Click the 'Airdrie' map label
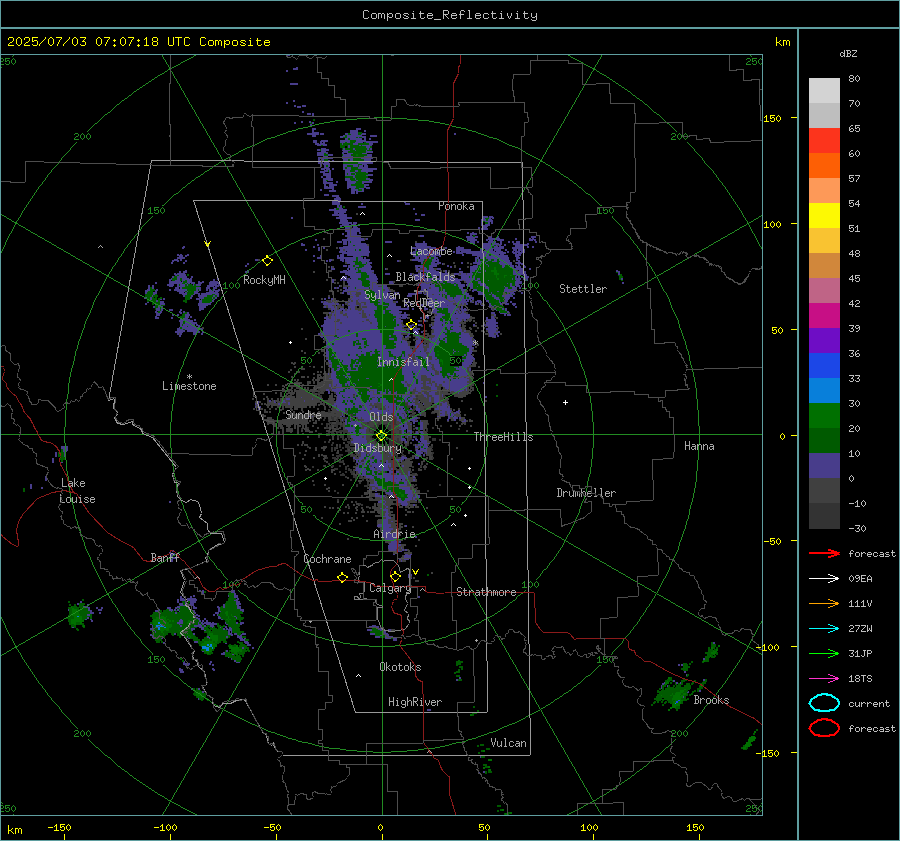Image resolution: width=900 pixels, height=841 pixels. 394,534
